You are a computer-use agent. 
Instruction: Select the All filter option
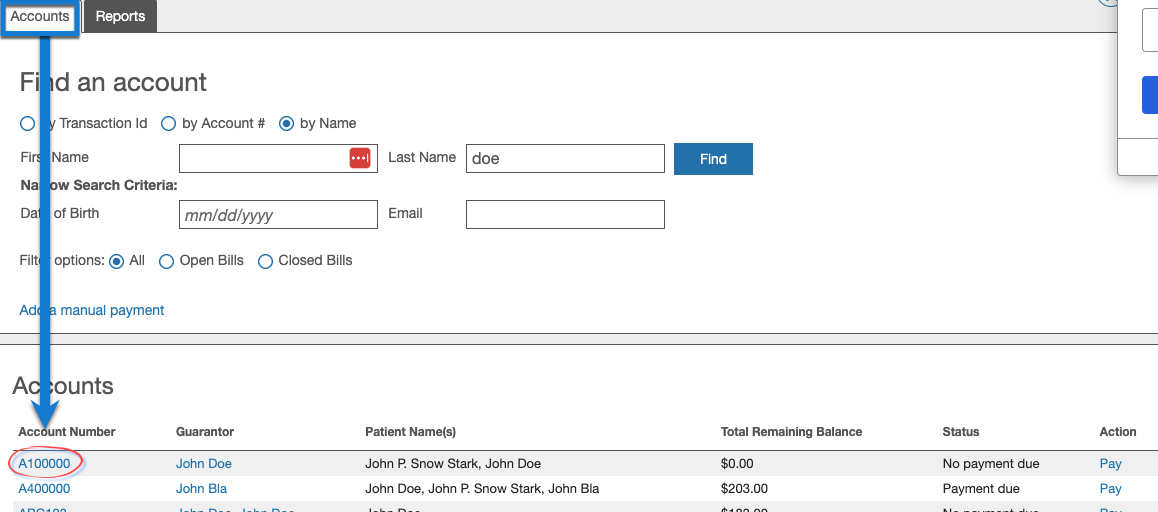tap(116, 261)
